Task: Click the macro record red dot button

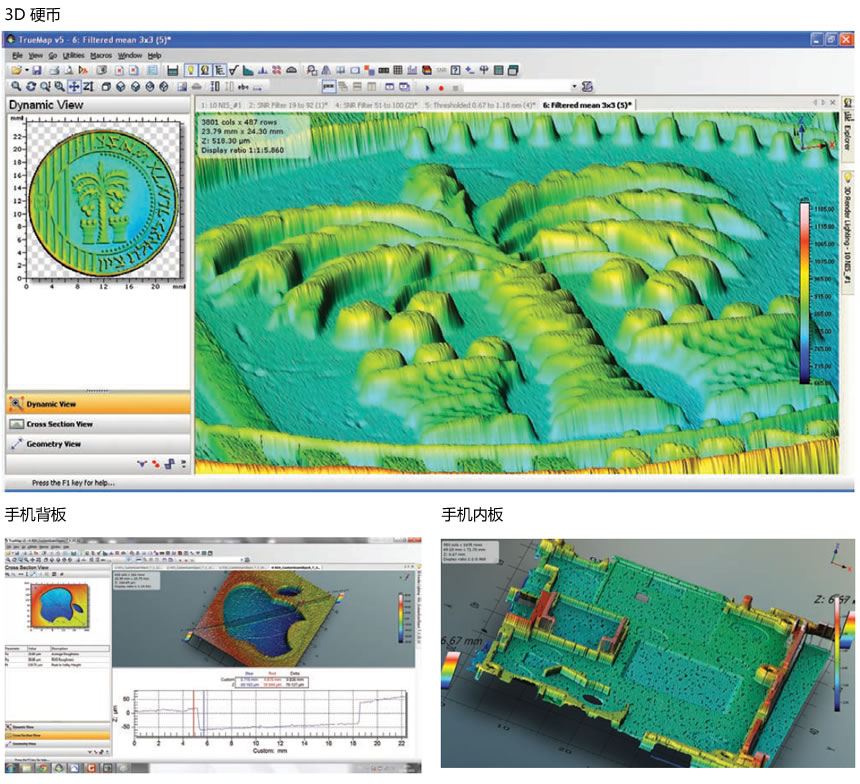Action: tap(441, 87)
